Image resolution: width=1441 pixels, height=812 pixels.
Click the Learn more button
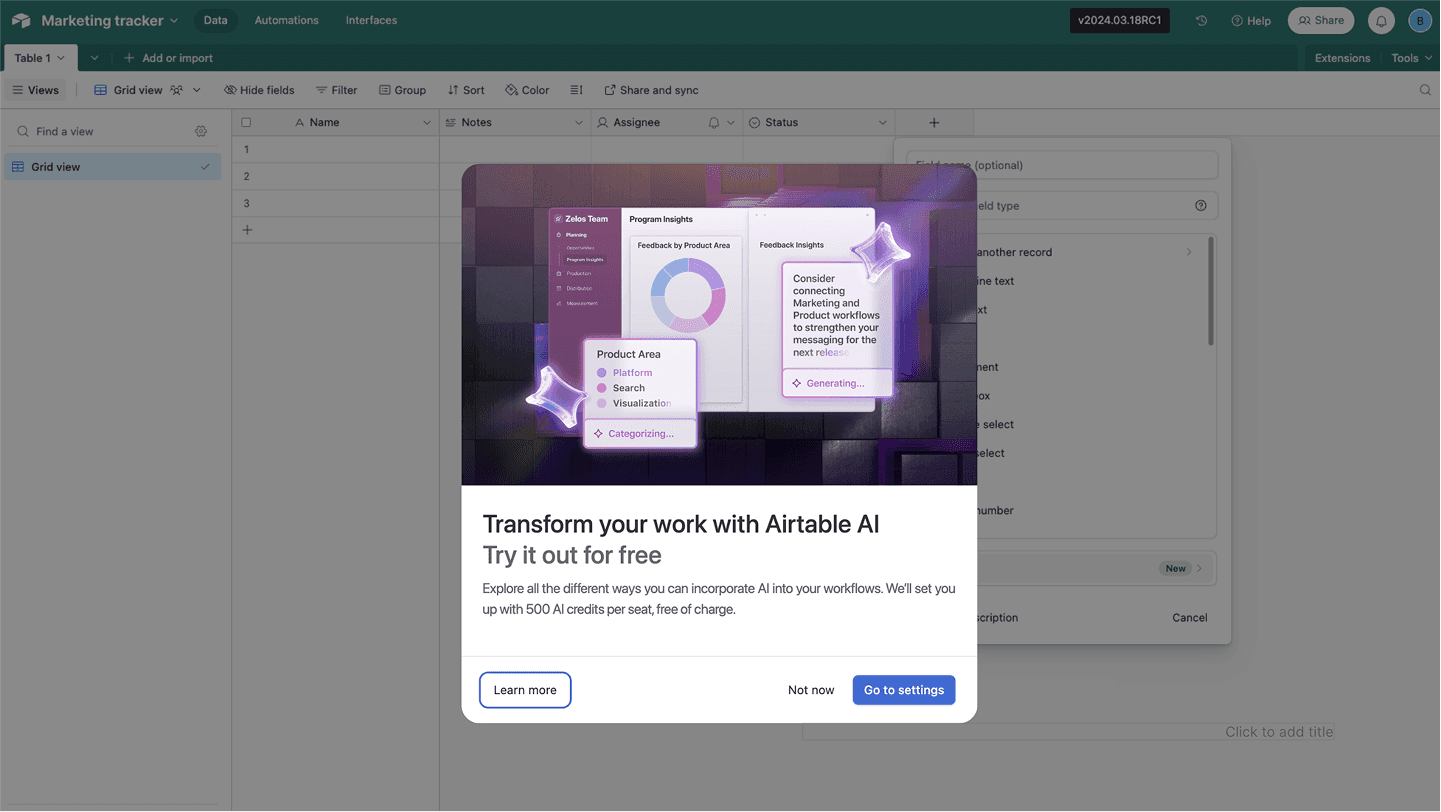pos(525,690)
